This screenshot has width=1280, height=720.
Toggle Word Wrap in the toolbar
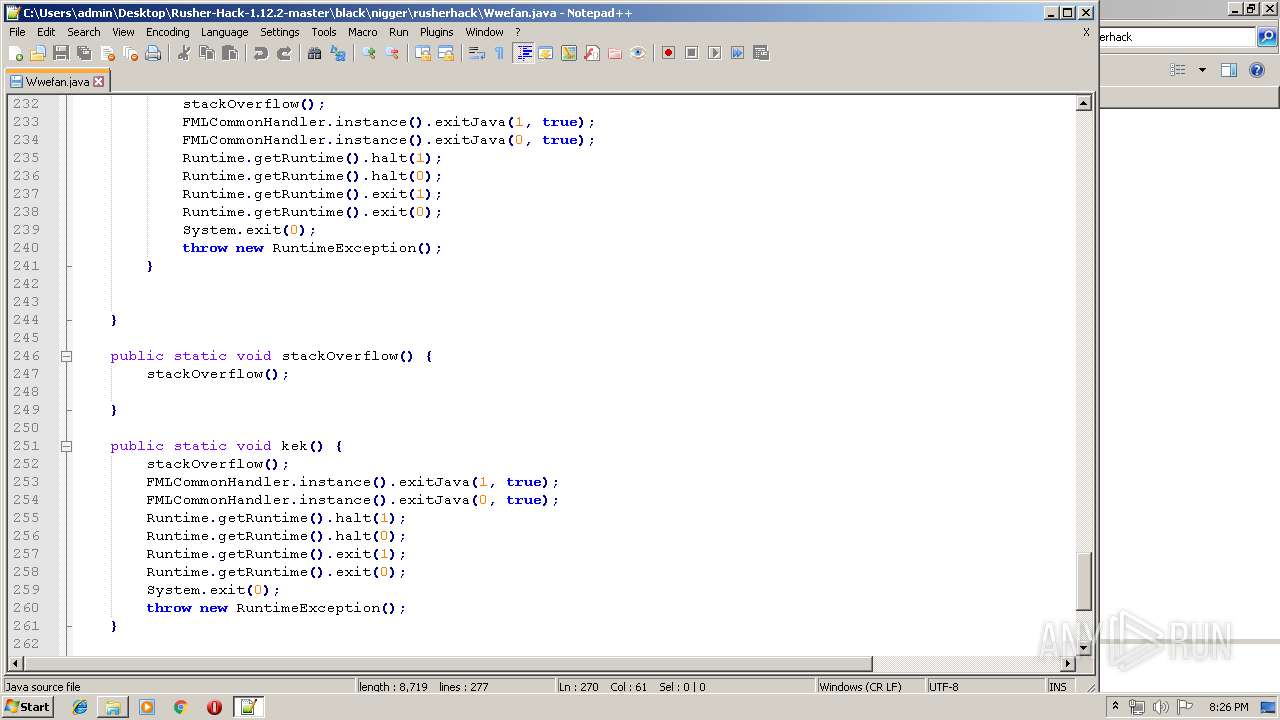click(477, 53)
